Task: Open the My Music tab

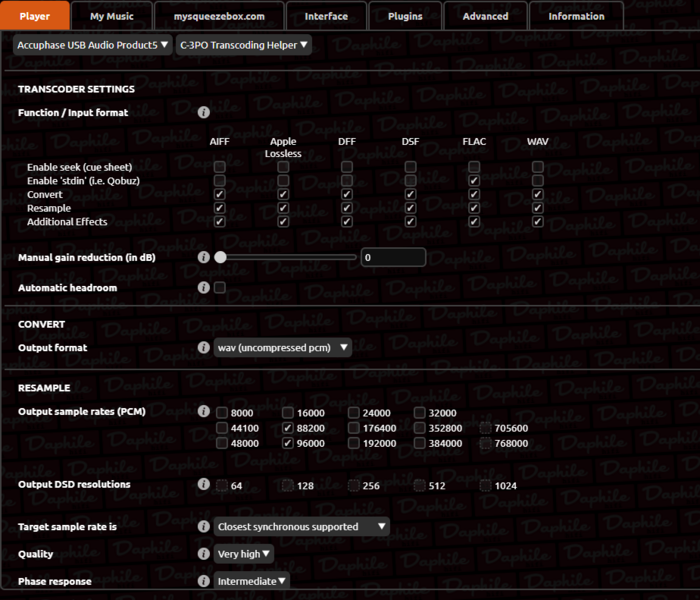Action: tap(112, 16)
